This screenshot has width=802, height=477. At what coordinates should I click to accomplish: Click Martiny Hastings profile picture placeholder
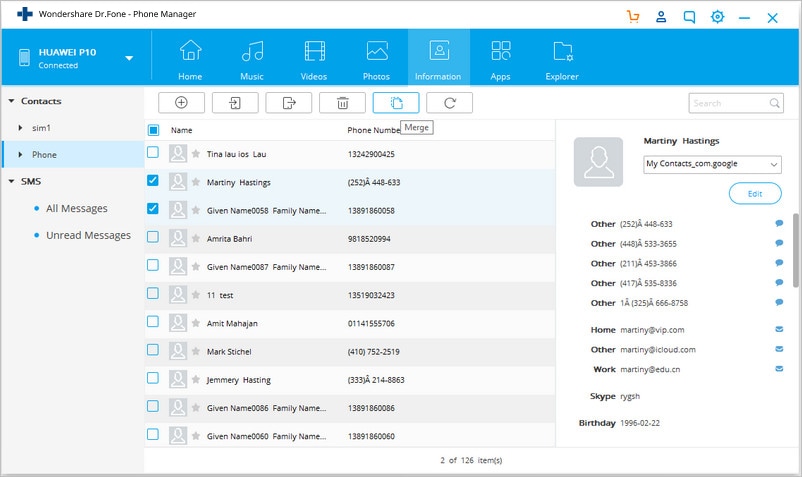pyautogui.click(x=598, y=162)
